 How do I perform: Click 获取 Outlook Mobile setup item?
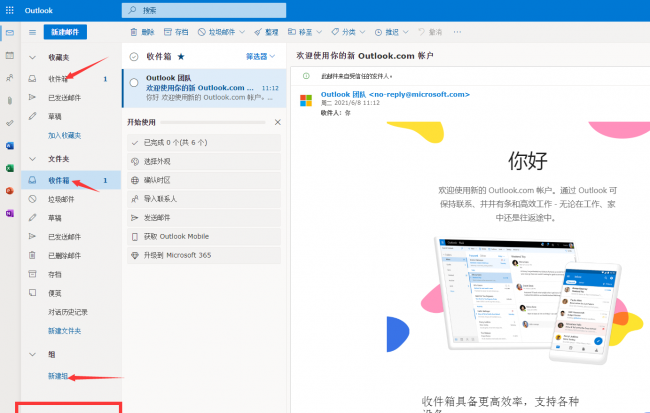[x=204, y=236]
